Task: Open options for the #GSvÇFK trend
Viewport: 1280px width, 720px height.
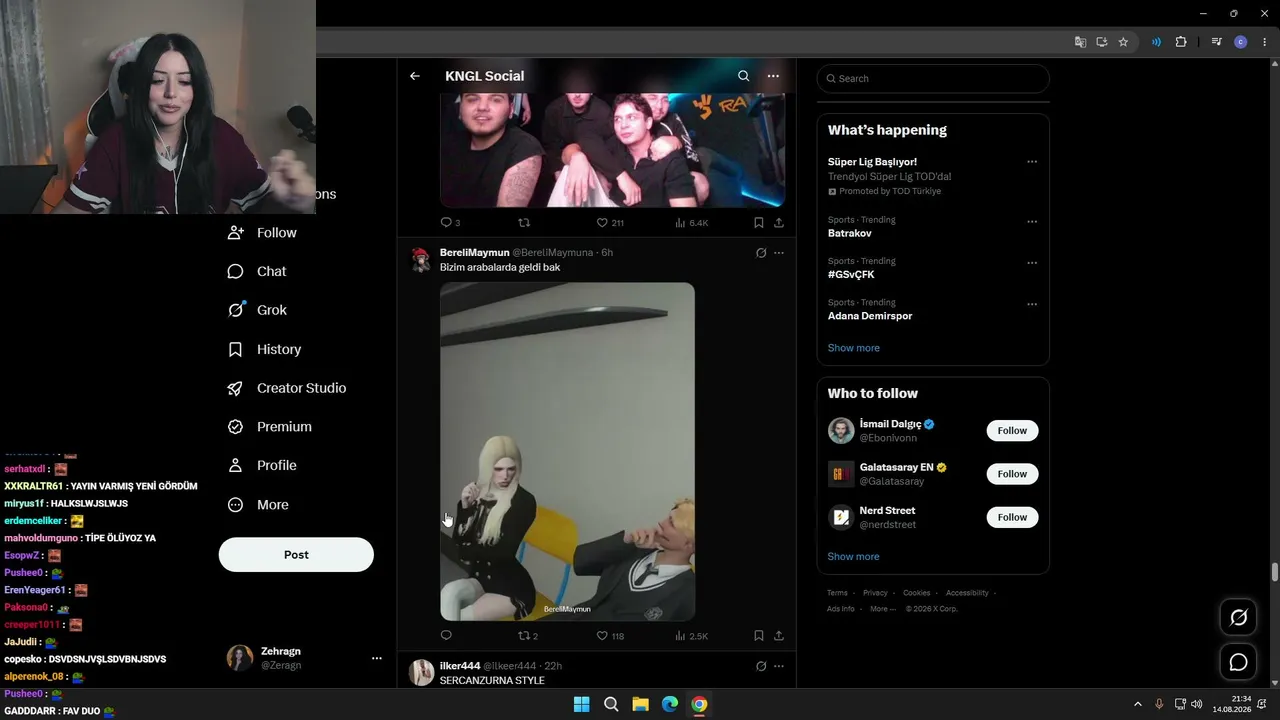Action: (x=1032, y=263)
